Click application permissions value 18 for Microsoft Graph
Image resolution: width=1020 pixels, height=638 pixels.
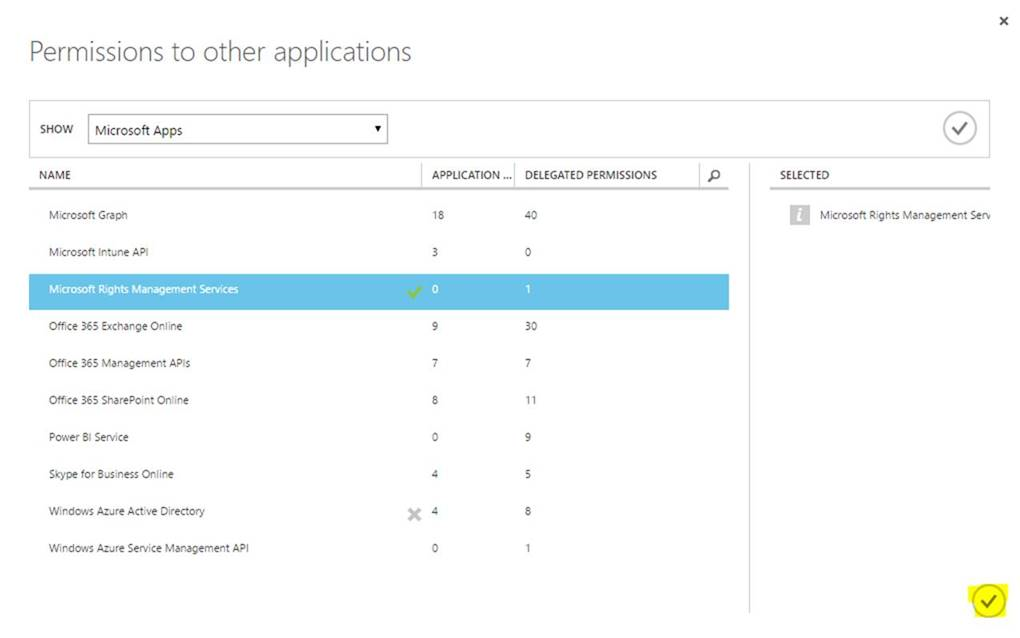tap(438, 215)
